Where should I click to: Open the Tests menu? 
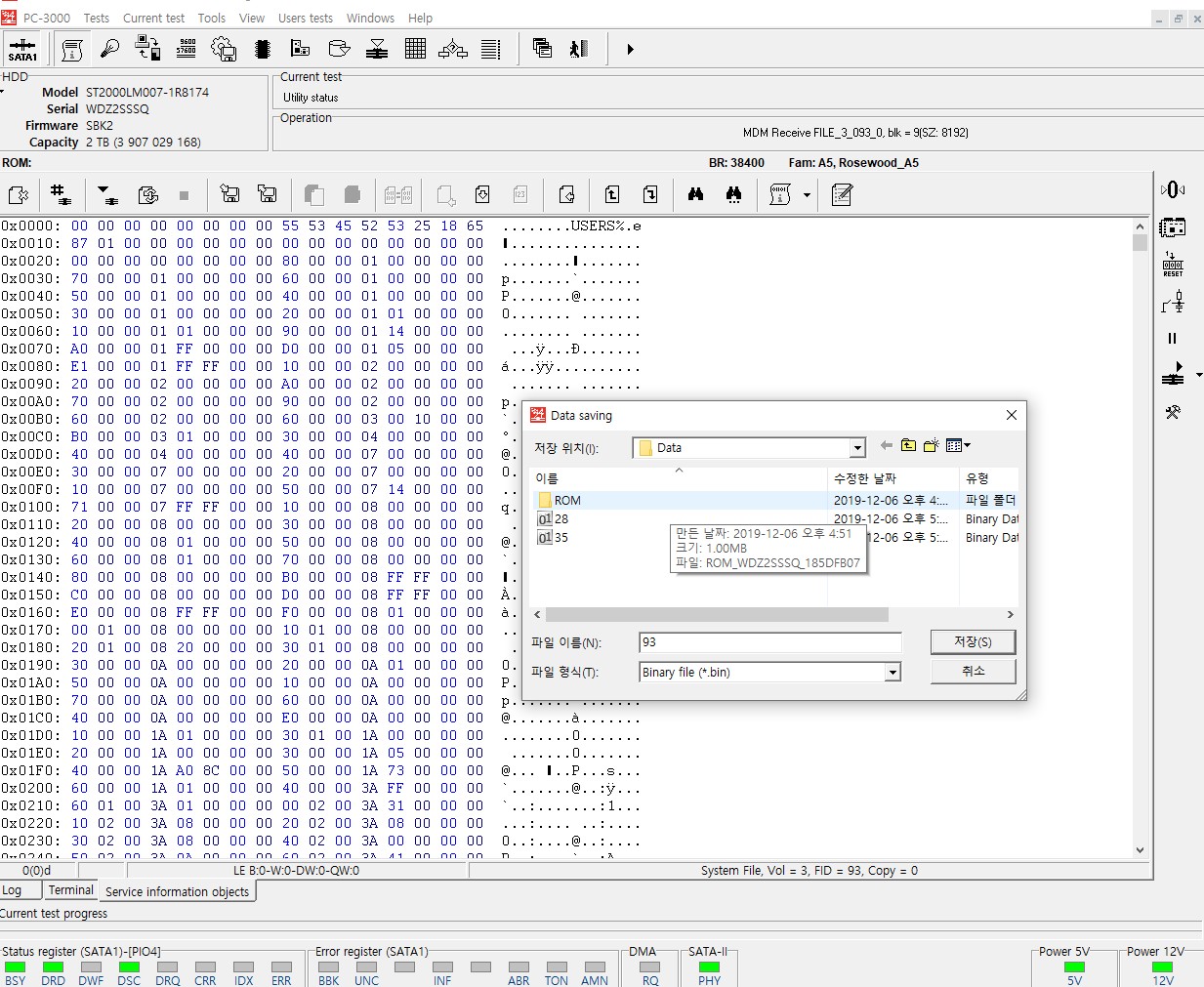tap(97, 18)
